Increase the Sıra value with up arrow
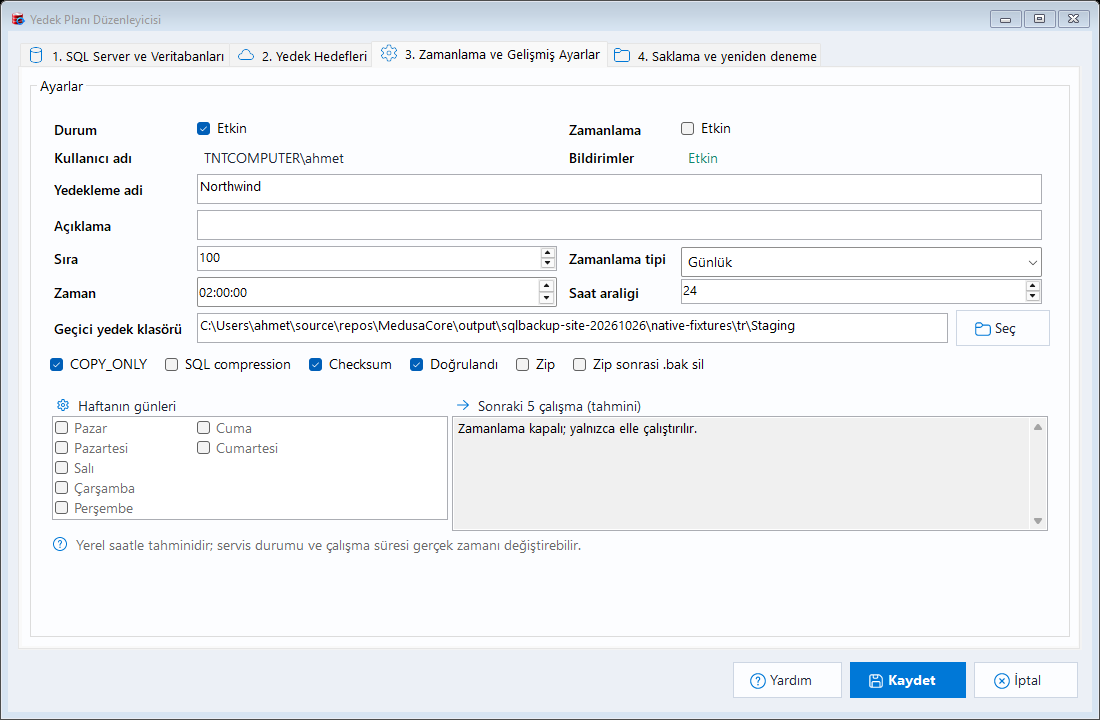This screenshot has width=1100, height=720. 548,253
